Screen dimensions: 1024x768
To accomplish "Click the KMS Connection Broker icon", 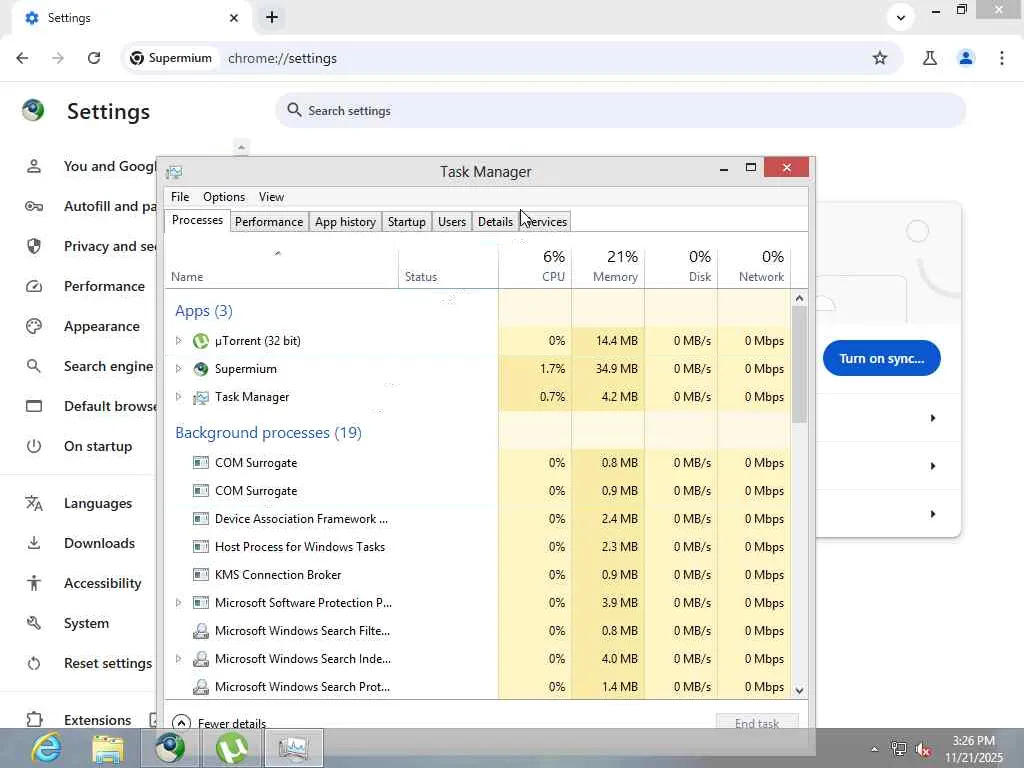I will coord(200,575).
